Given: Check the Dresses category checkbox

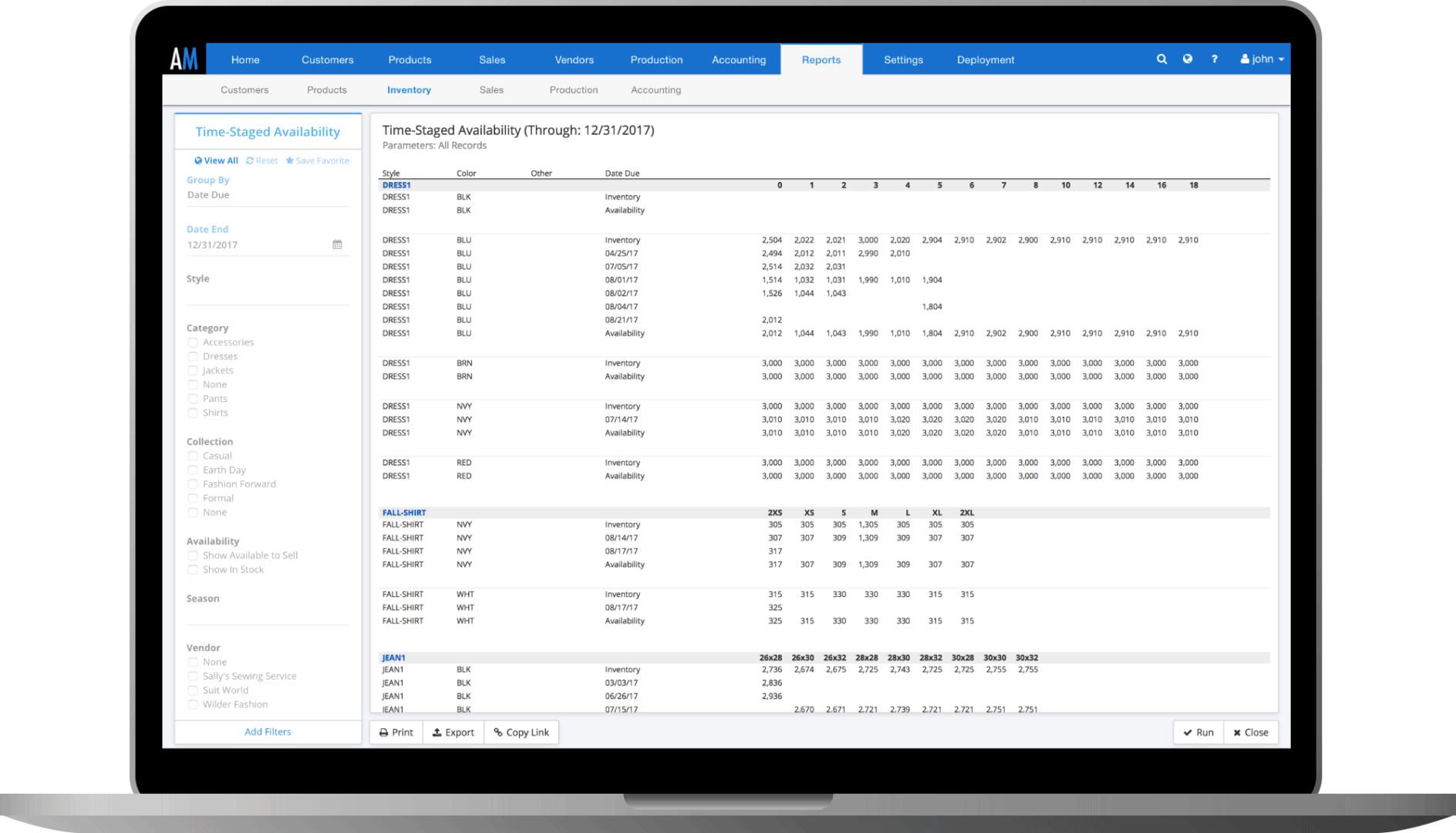Looking at the screenshot, I should pyautogui.click(x=193, y=356).
